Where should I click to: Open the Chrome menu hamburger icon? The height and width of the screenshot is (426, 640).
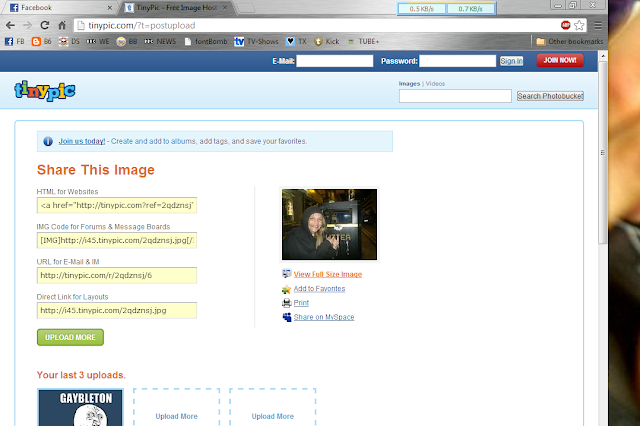[598, 25]
